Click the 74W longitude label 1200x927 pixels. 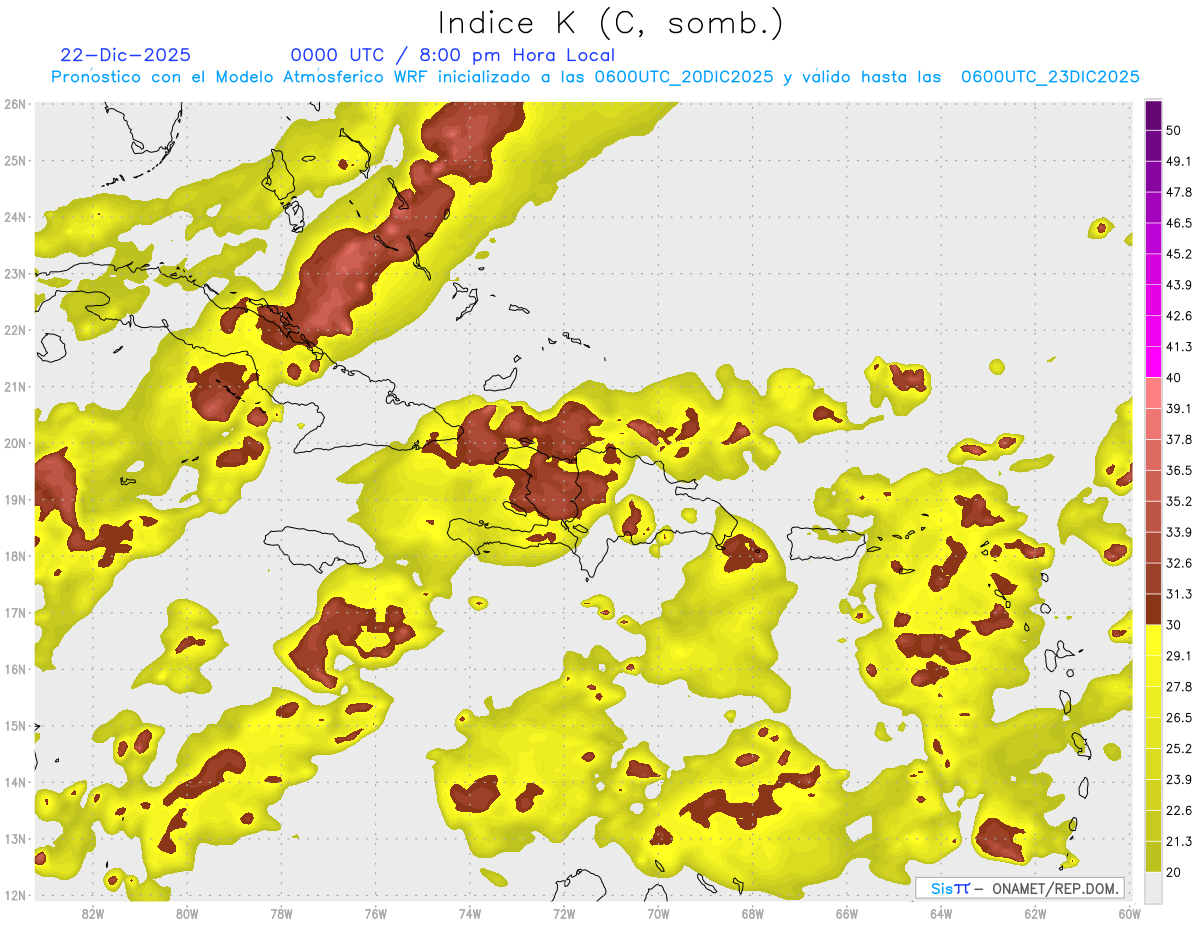pyautogui.click(x=470, y=914)
